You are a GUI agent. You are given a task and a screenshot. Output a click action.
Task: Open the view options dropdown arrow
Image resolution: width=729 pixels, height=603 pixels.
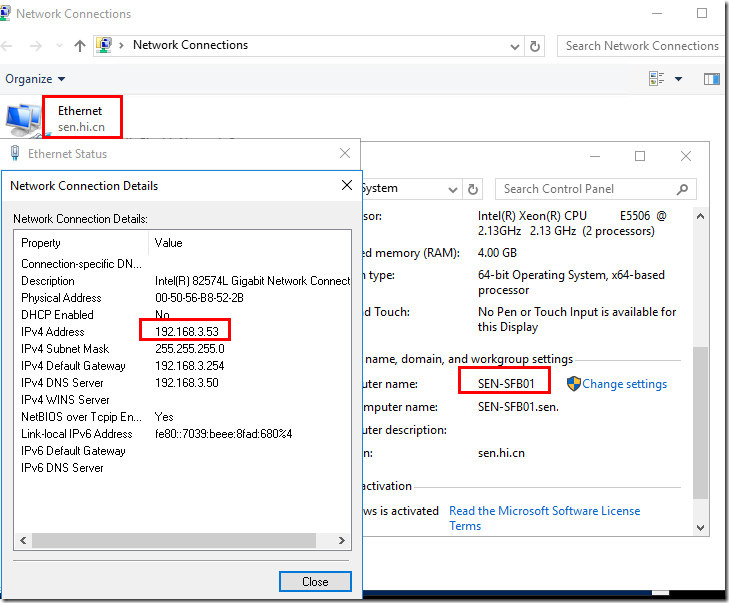click(x=679, y=79)
